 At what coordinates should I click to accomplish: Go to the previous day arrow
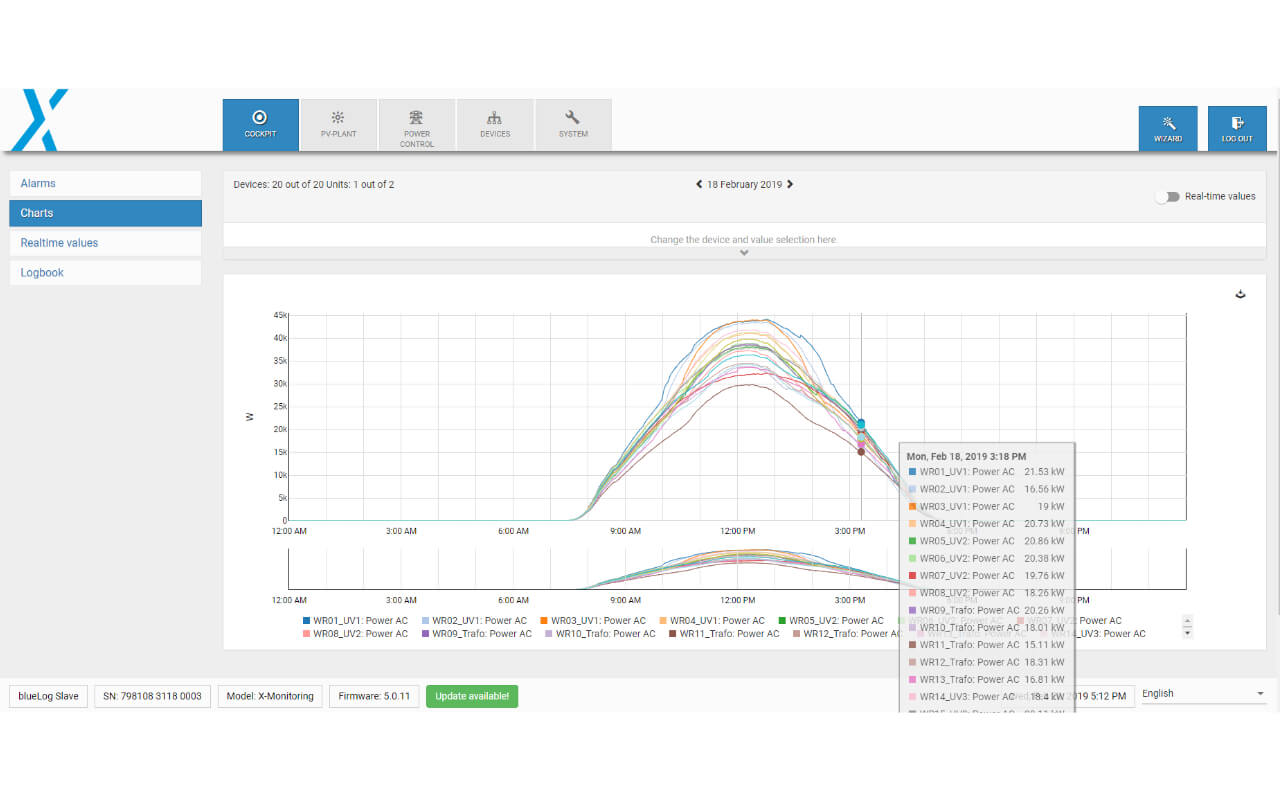[699, 184]
